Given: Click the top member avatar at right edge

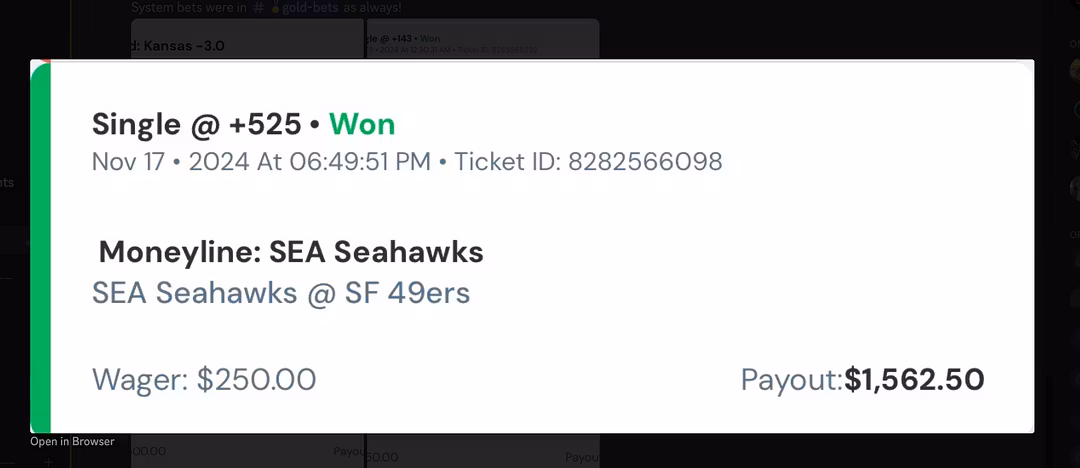Looking at the screenshot, I should [x=1074, y=70].
